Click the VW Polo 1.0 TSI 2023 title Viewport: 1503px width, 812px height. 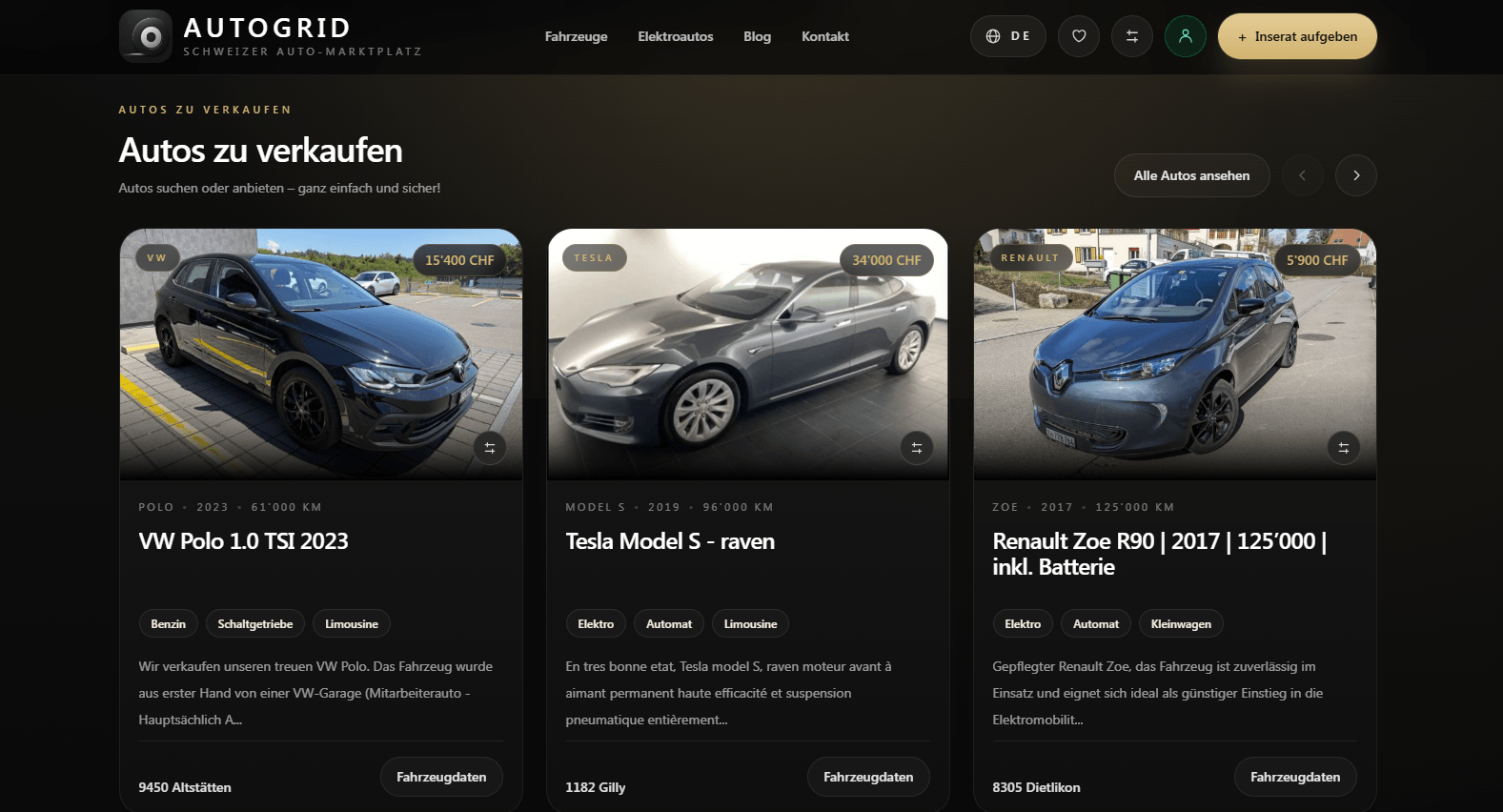[x=243, y=541]
